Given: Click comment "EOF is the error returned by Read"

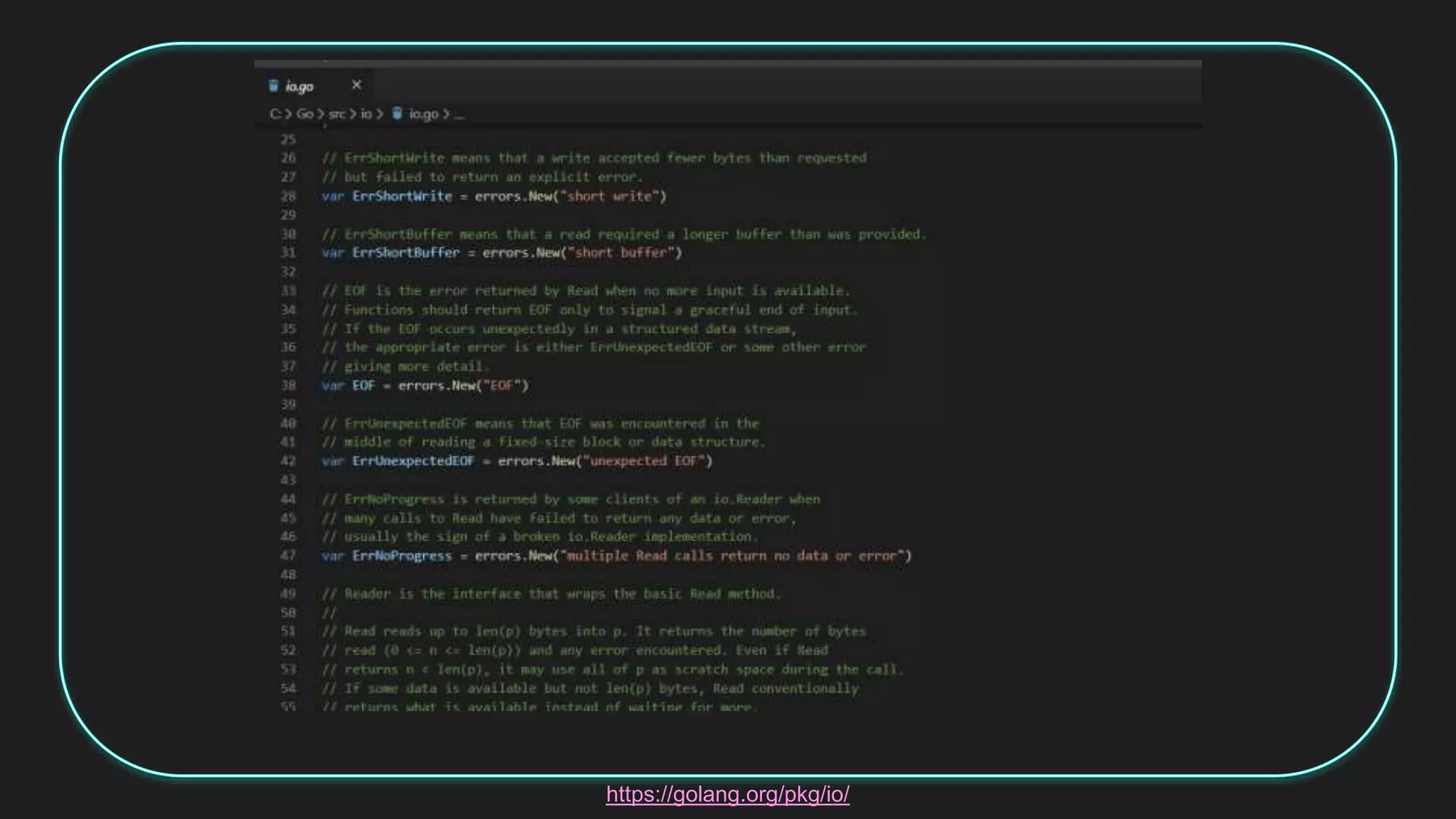Looking at the screenshot, I should coord(586,291).
